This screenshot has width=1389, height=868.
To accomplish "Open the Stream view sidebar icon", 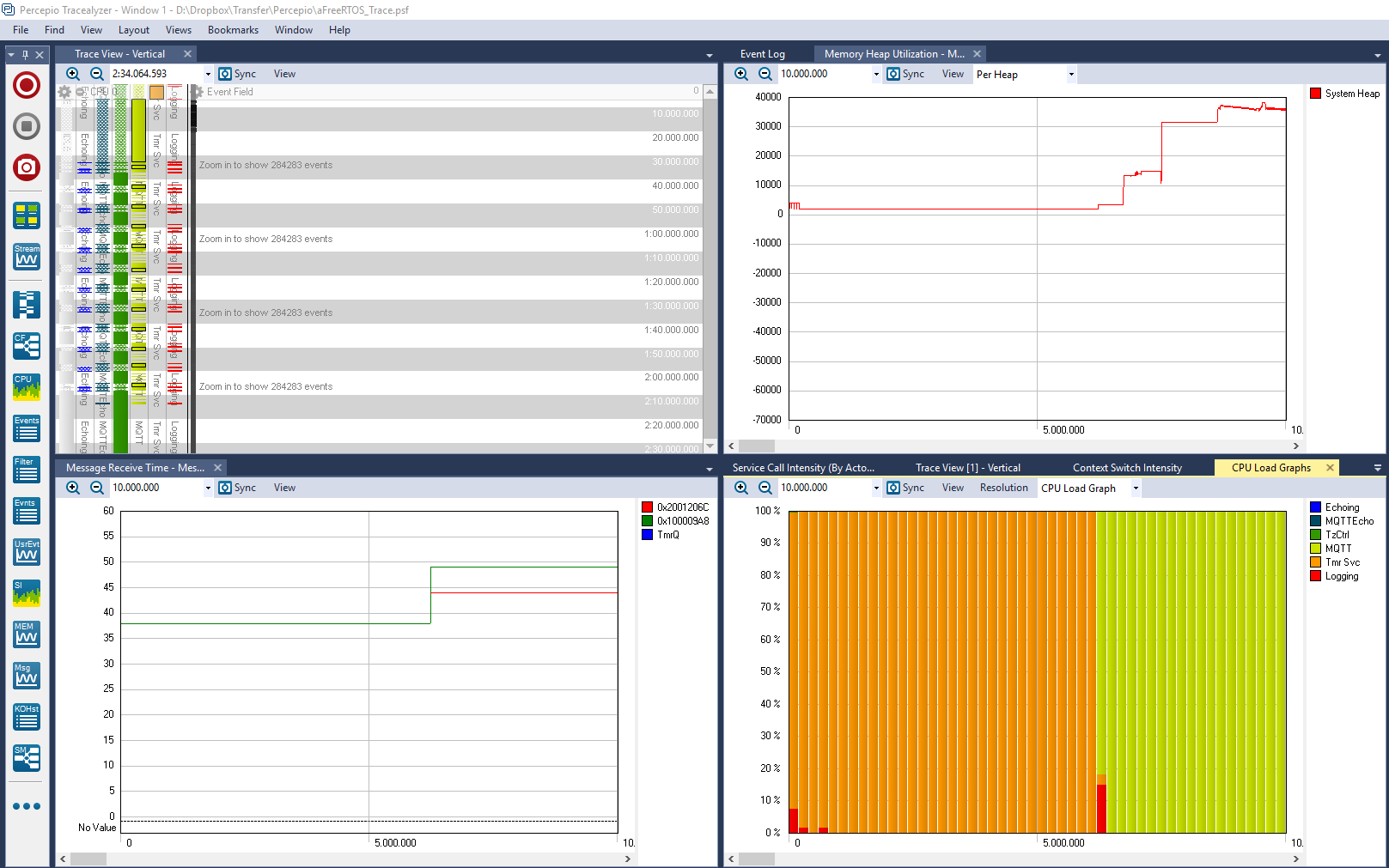I will (x=27, y=257).
